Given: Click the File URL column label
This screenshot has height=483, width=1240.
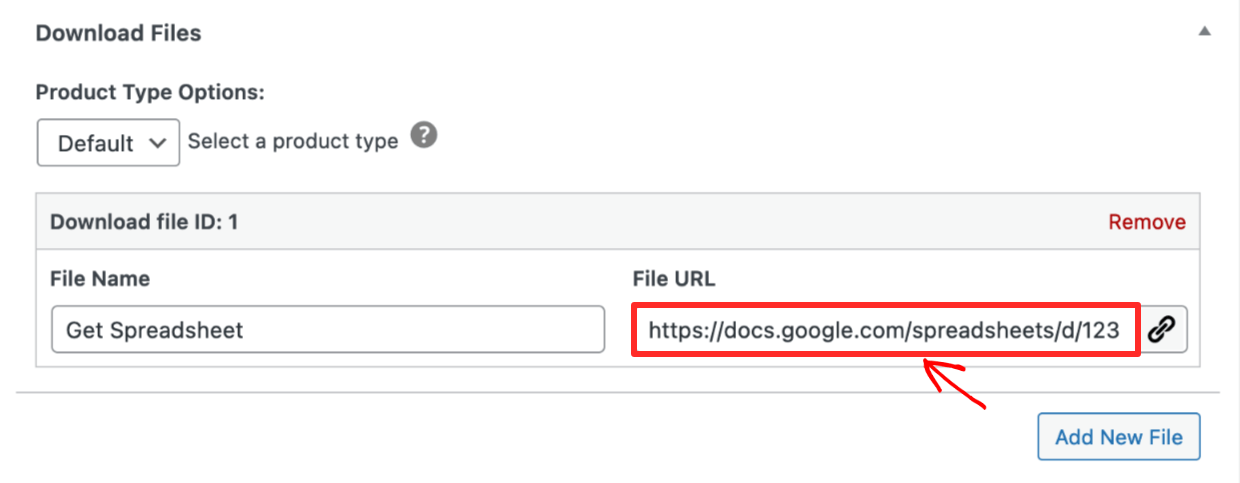Looking at the screenshot, I should 674,278.
